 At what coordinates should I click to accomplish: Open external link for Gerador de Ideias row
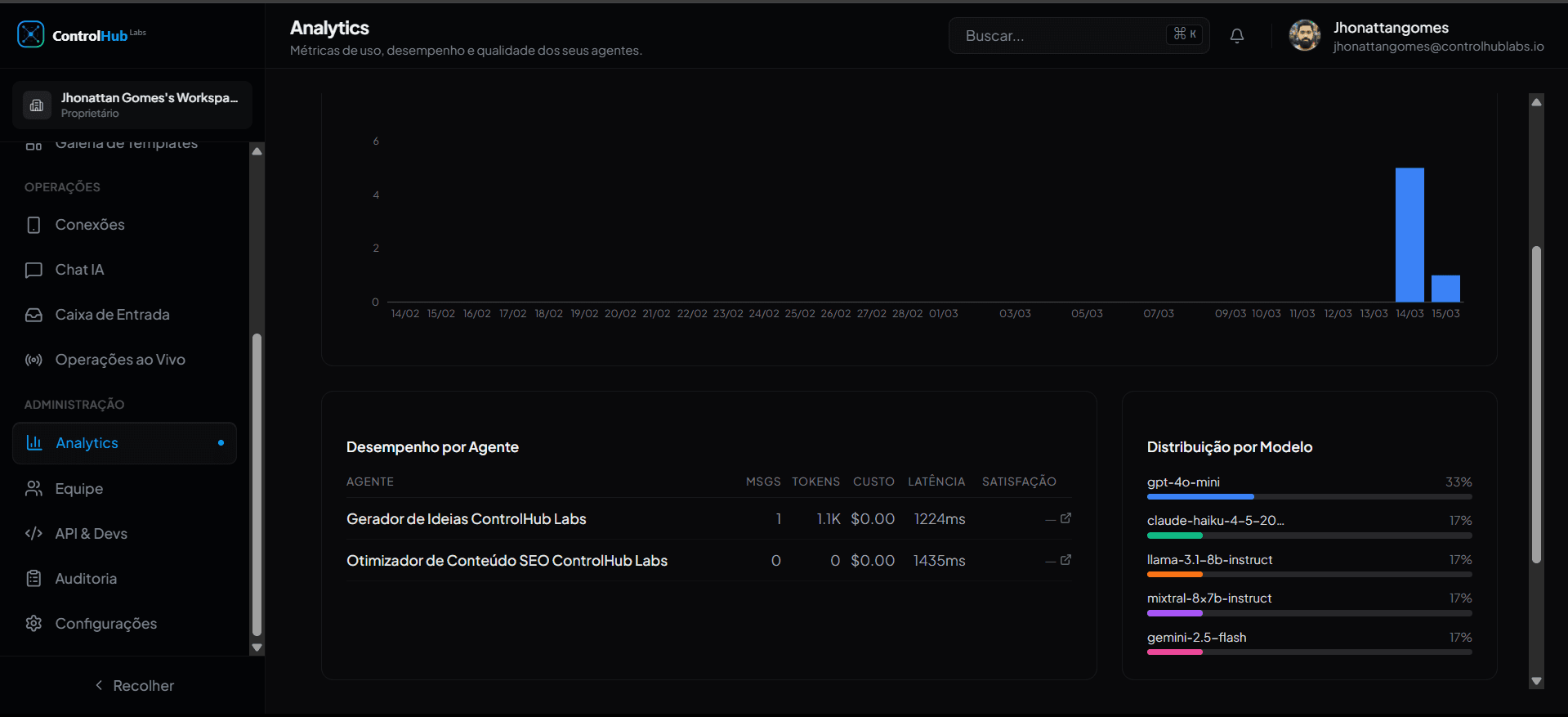coord(1065,518)
